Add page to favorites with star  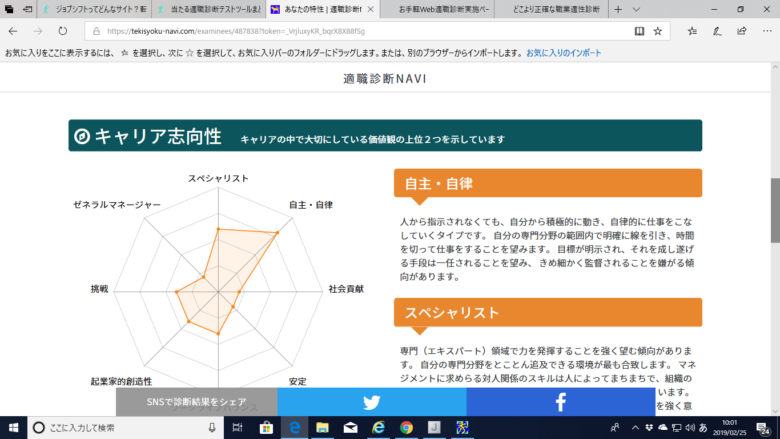(658, 31)
